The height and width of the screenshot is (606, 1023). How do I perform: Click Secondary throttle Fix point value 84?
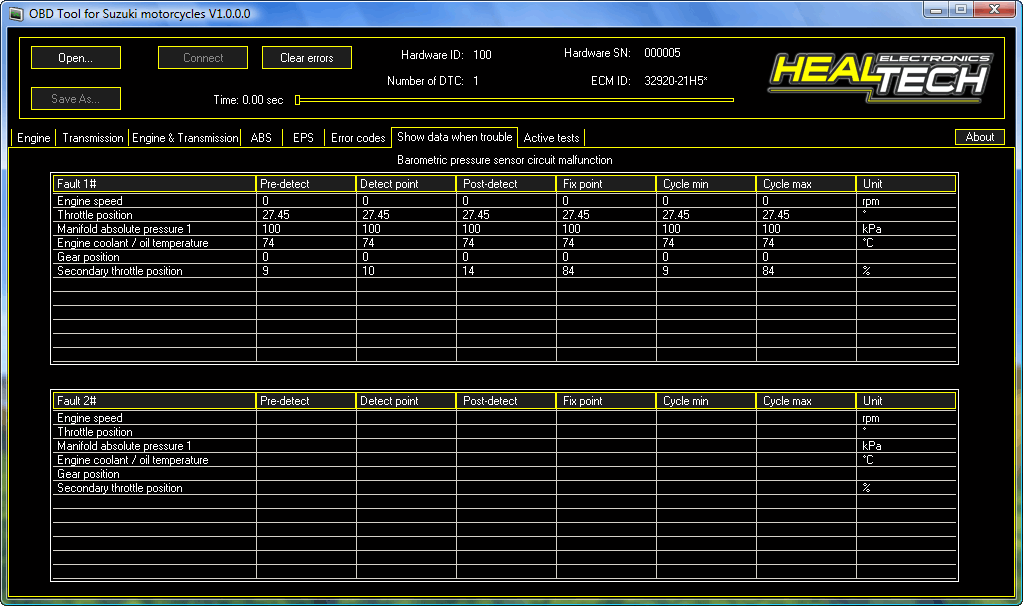(568, 271)
